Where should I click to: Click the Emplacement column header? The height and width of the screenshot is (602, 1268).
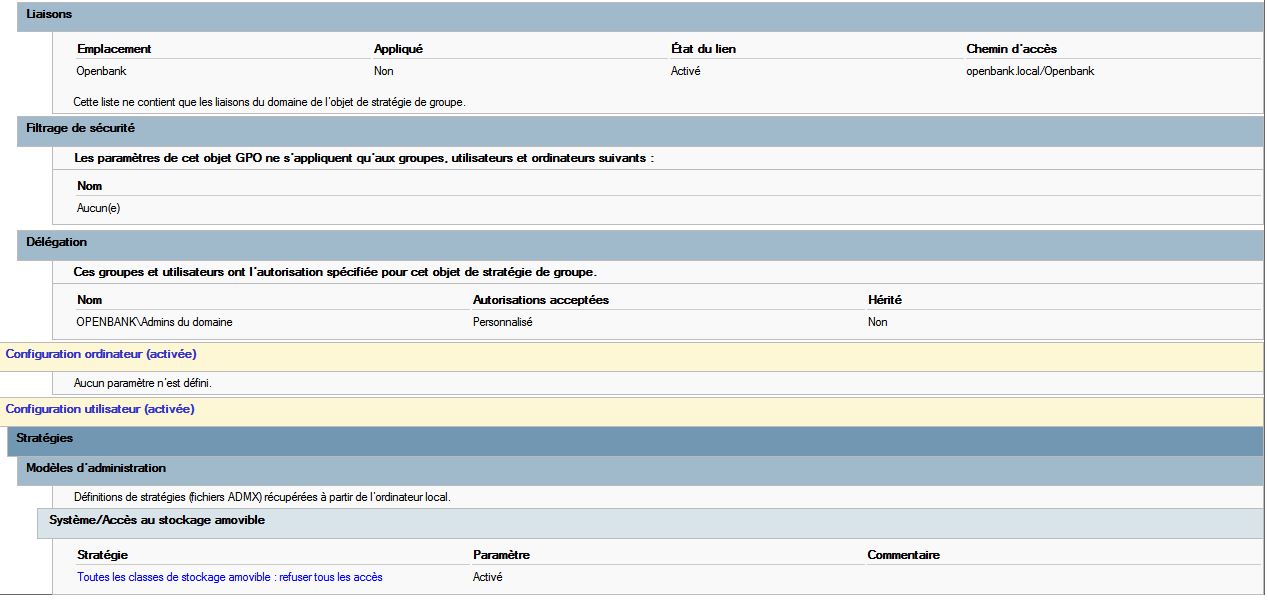pyautogui.click(x=114, y=49)
